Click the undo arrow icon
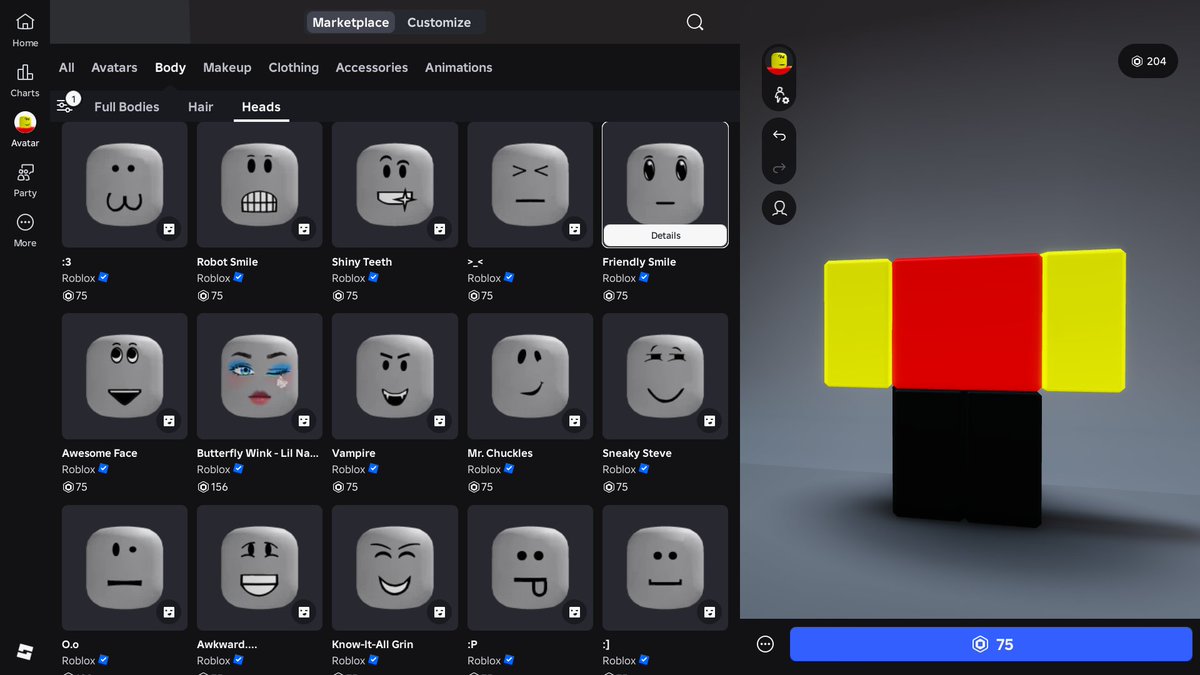This screenshot has height=675, width=1200. pos(779,136)
